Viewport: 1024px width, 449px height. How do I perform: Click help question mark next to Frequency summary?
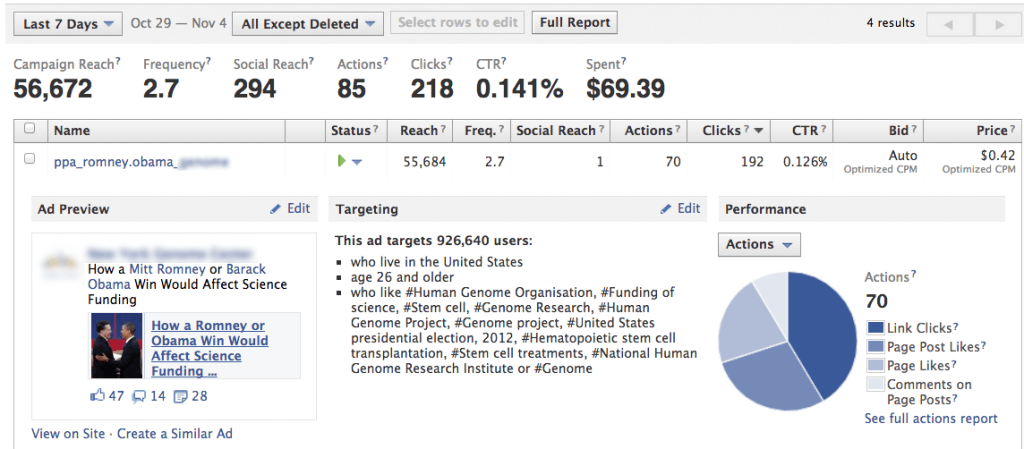pyautogui.click(x=208, y=61)
